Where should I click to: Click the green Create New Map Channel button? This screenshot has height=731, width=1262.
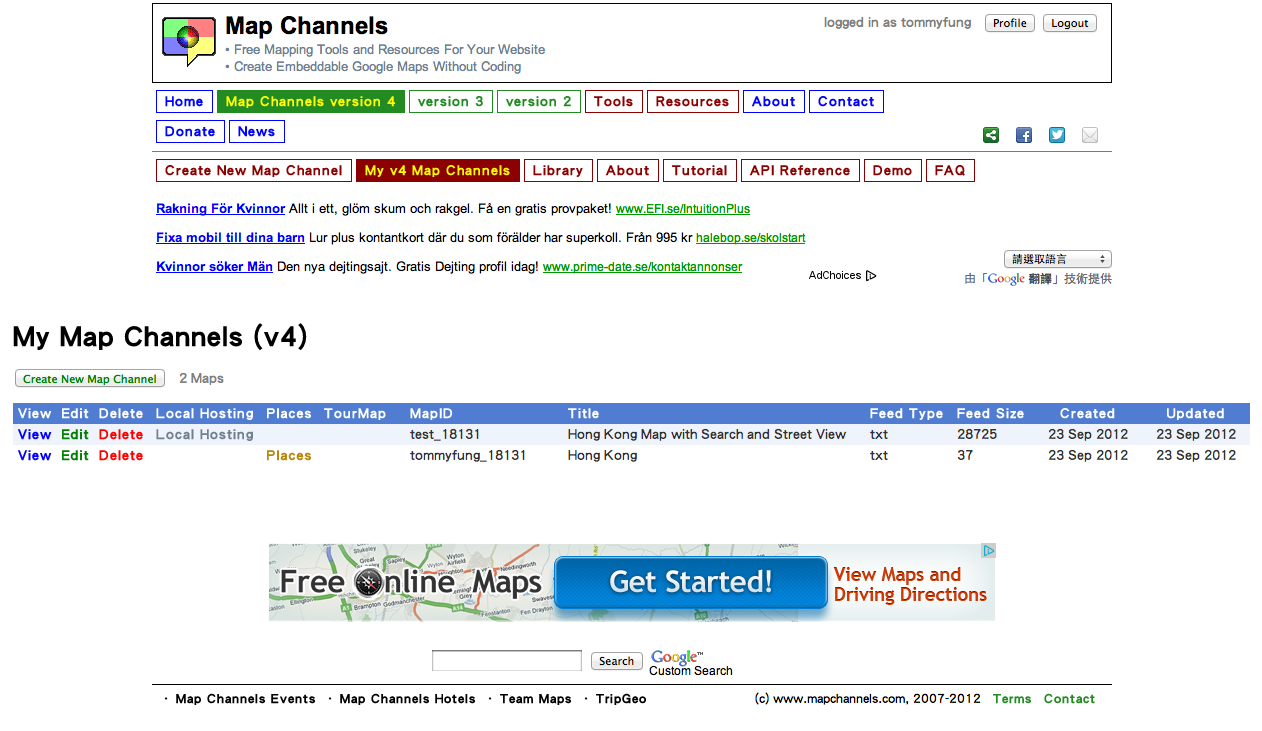(90, 379)
